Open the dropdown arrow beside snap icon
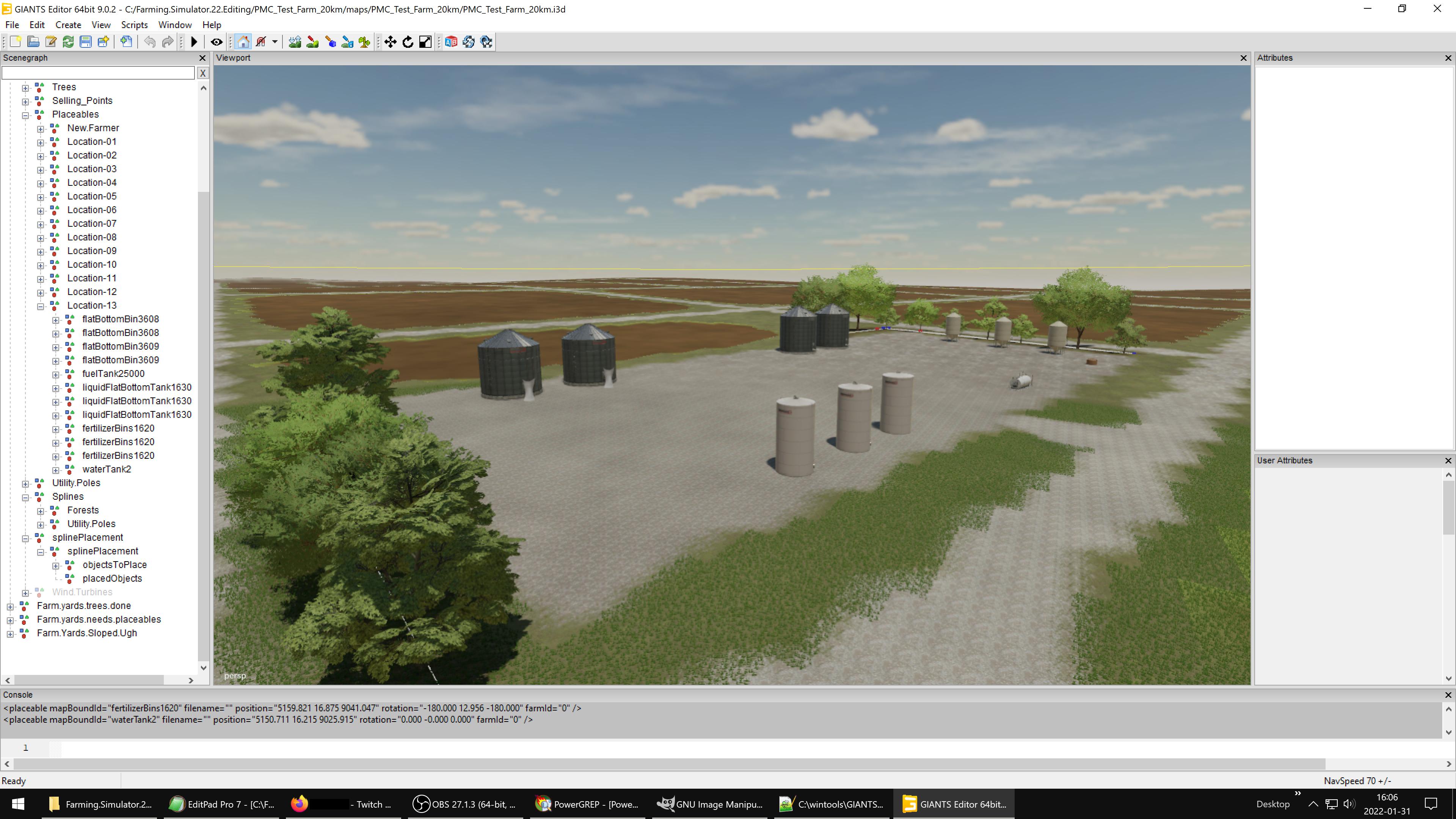The height and width of the screenshot is (819, 1456). pos(275,42)
